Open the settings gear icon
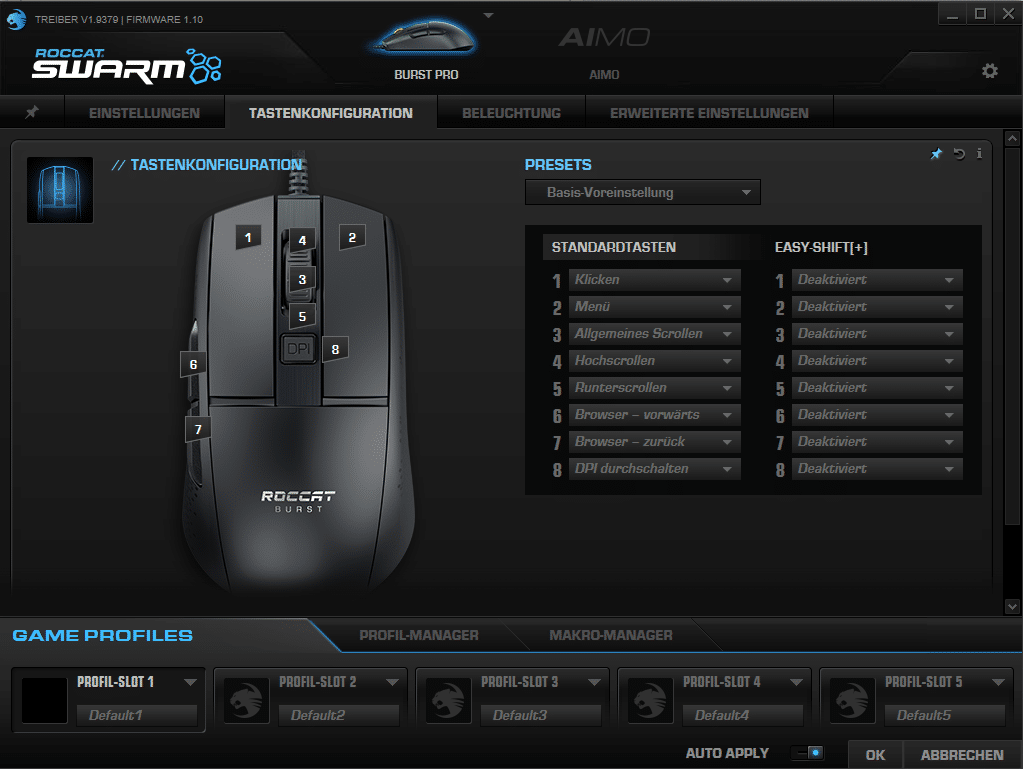1023x769 pixels. point(989,71)
